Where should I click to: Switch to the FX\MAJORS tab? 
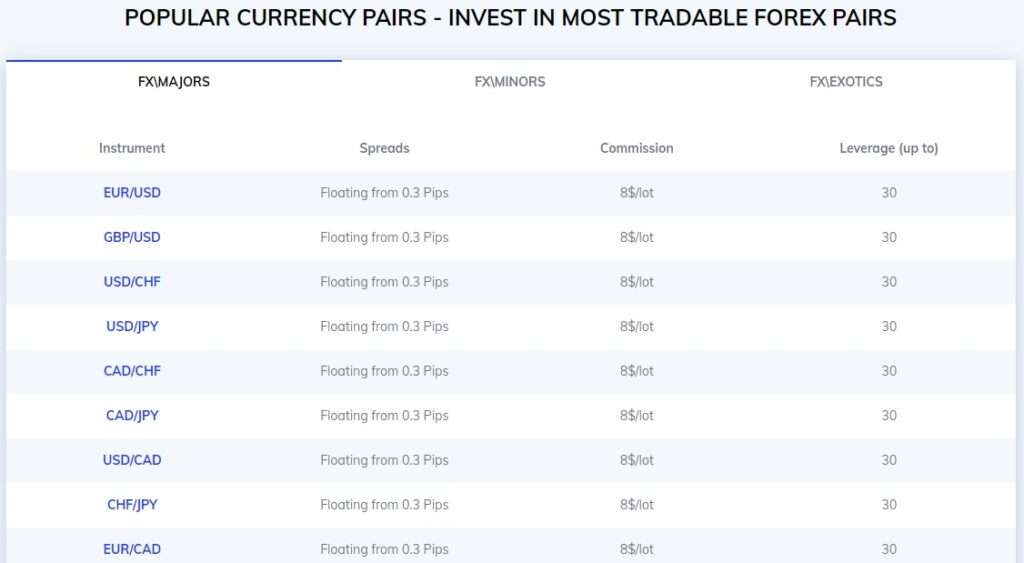174,82
